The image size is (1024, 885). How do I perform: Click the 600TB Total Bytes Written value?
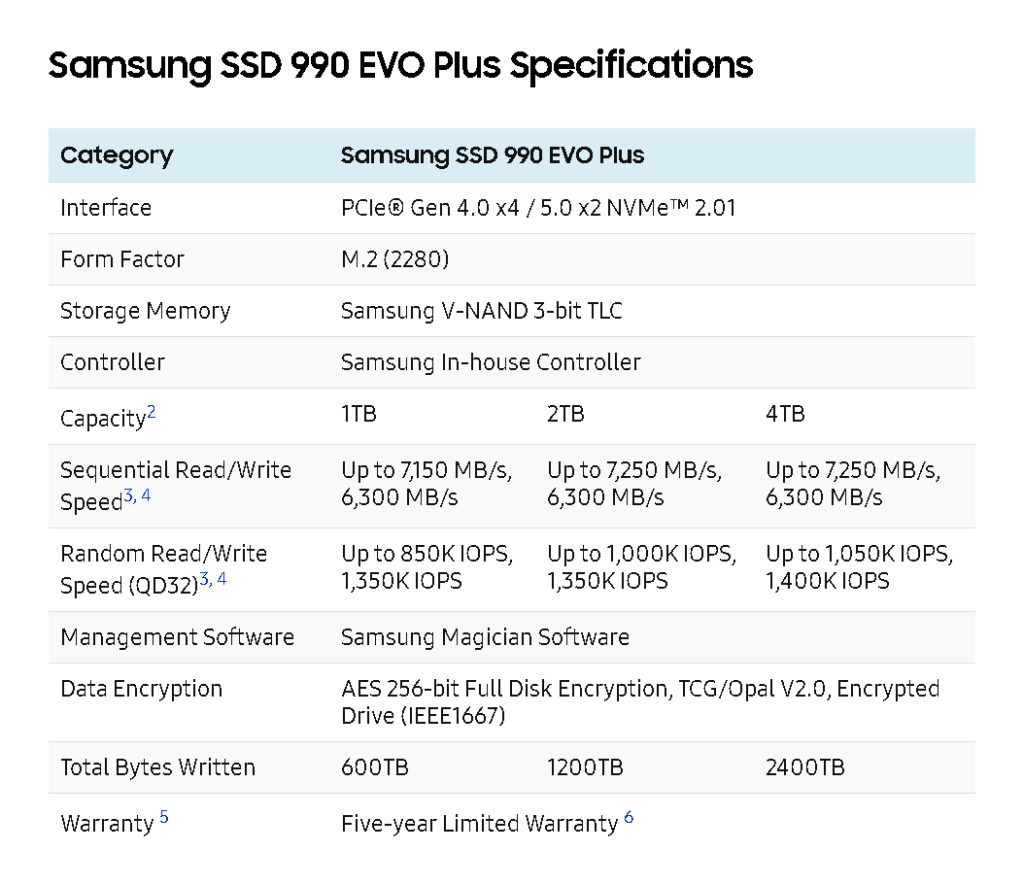(x=375, y=767)
